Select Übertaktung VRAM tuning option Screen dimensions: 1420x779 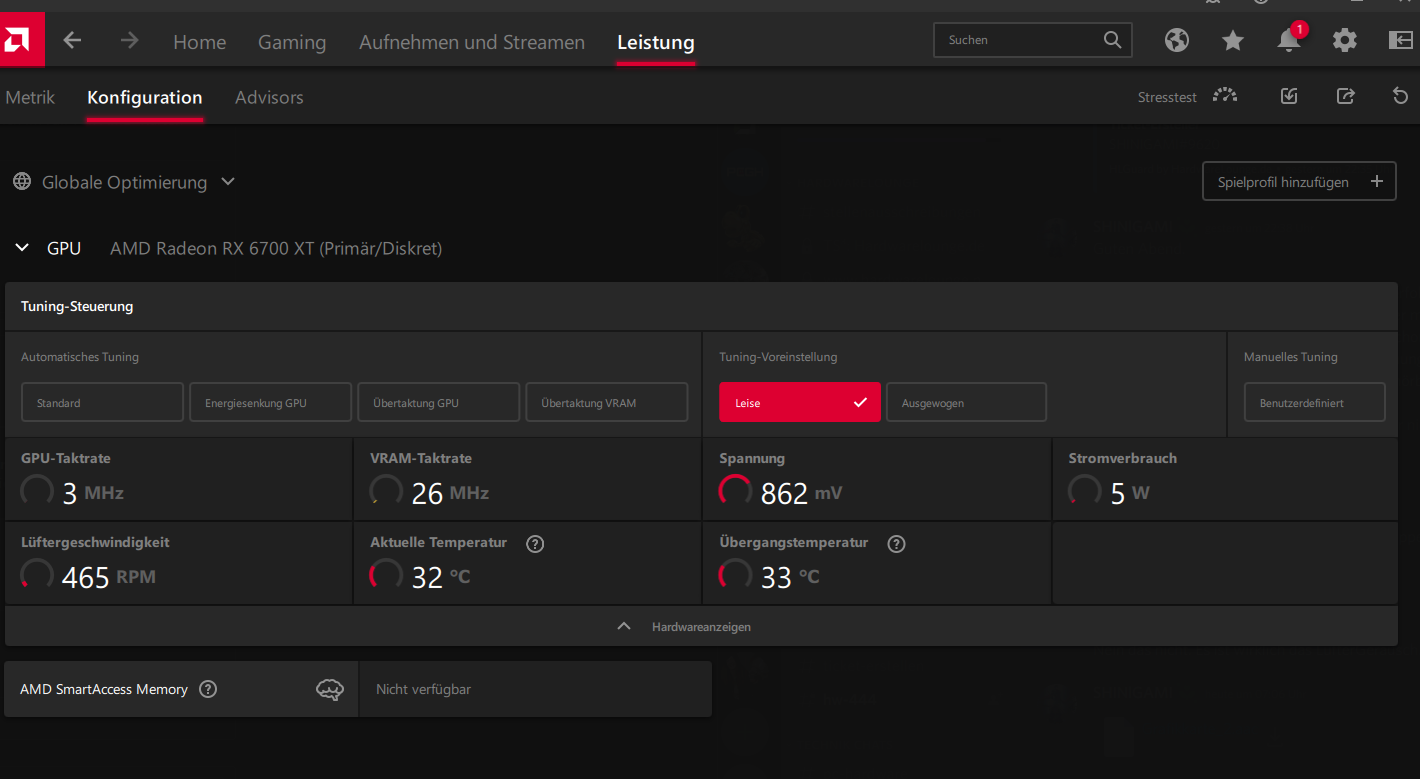click(607, 402)
